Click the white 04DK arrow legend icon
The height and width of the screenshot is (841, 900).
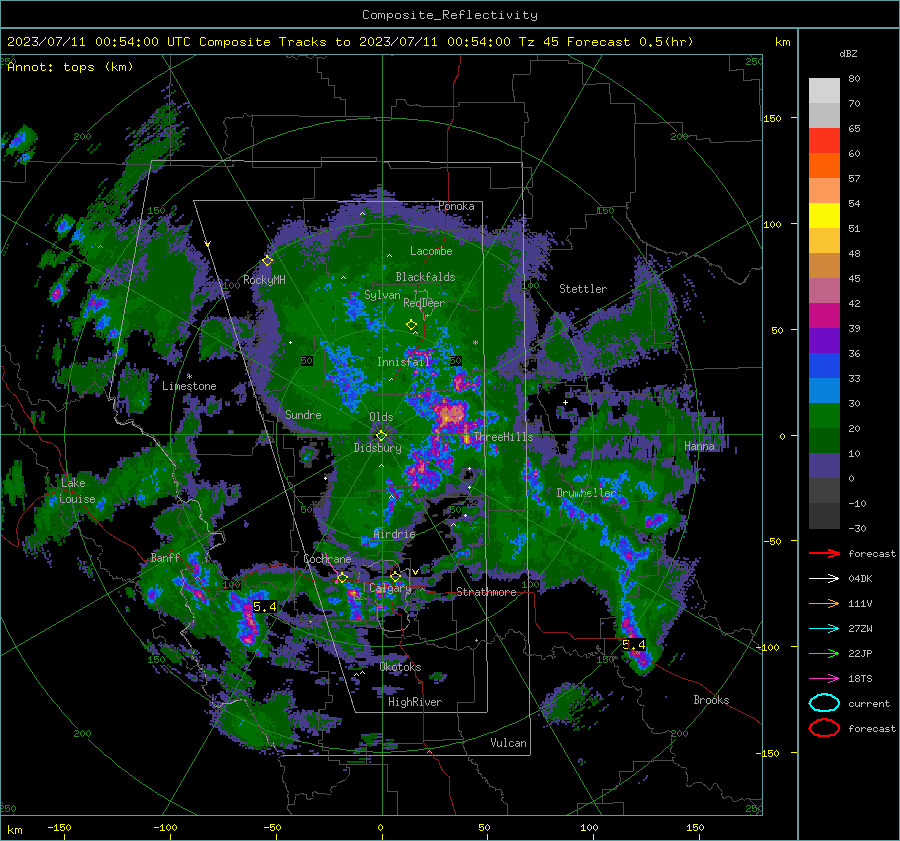824,578
